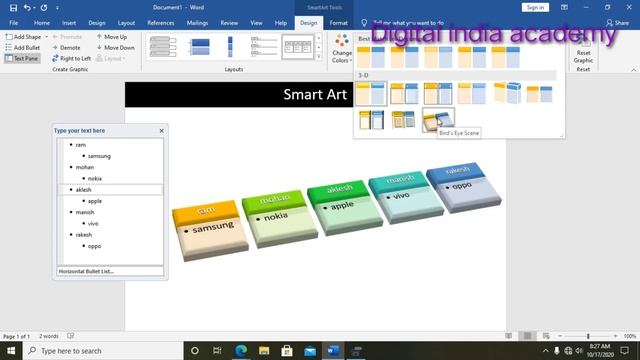Image resolution: width=640 pixels, height=360 pixels.
Task: Switch to Web Layout view
Action: click(546, 336)
